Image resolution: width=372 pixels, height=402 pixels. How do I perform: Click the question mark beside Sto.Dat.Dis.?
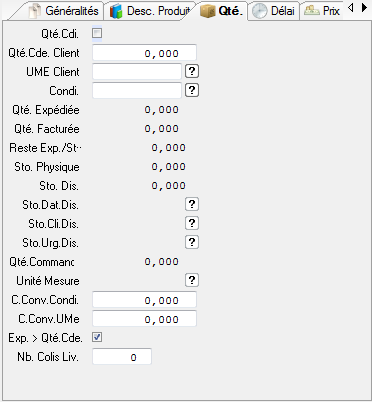point(192,204)
